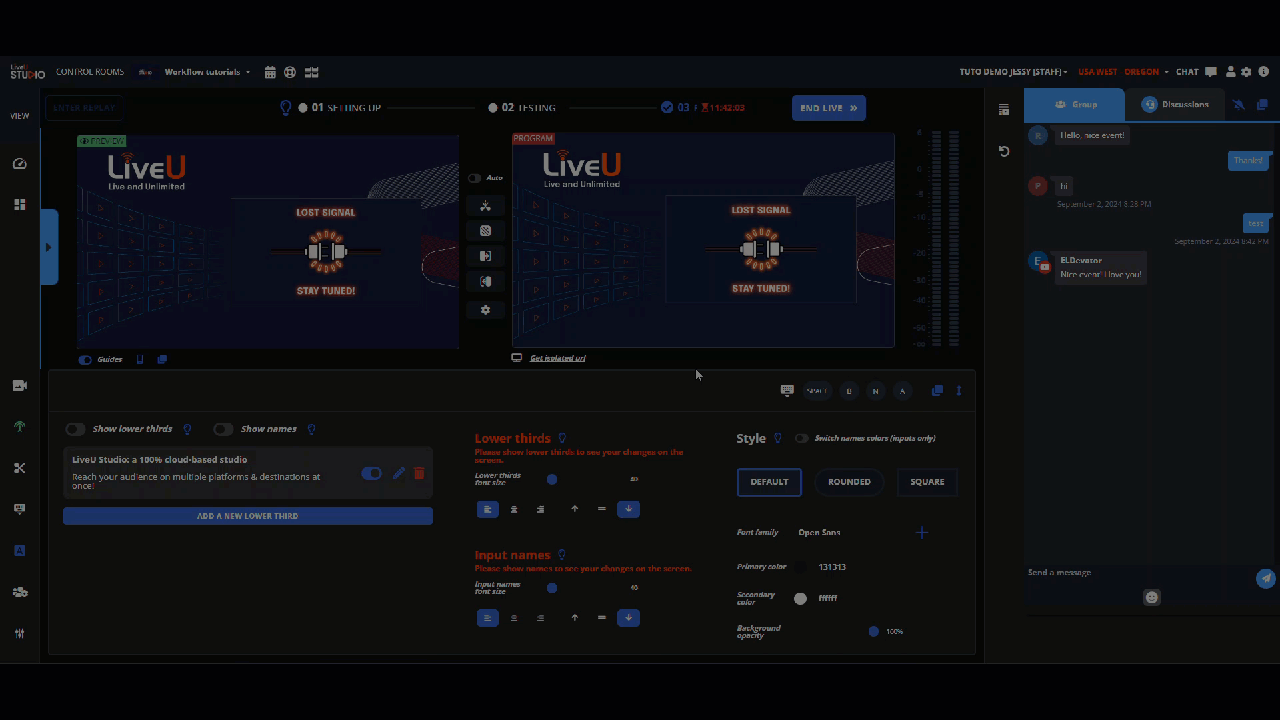Expand the lower panel height arrows
Screen dimensions: 1280x720
point(959,390)
